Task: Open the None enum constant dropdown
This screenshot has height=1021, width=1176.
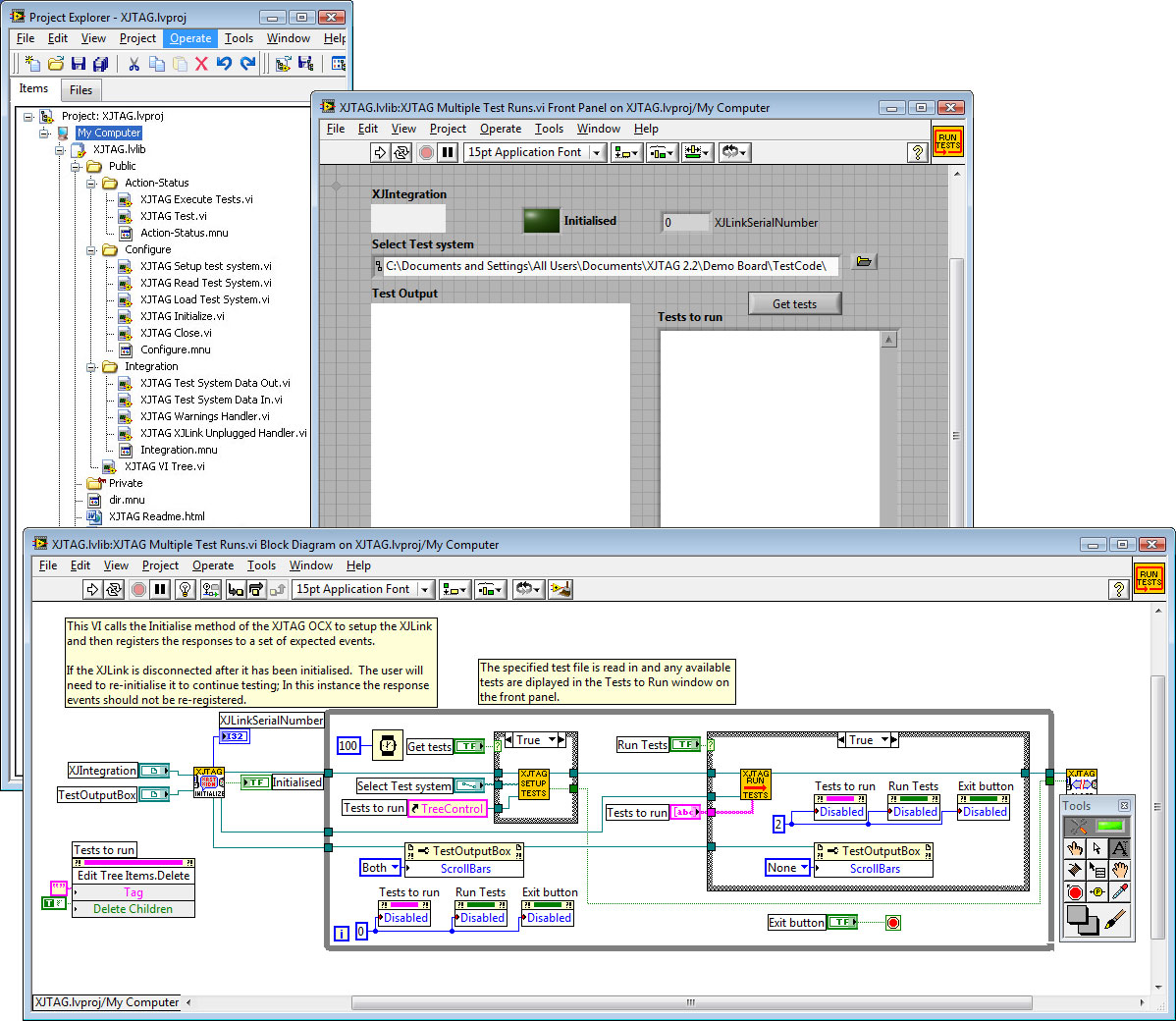Action: click(805, 867)
